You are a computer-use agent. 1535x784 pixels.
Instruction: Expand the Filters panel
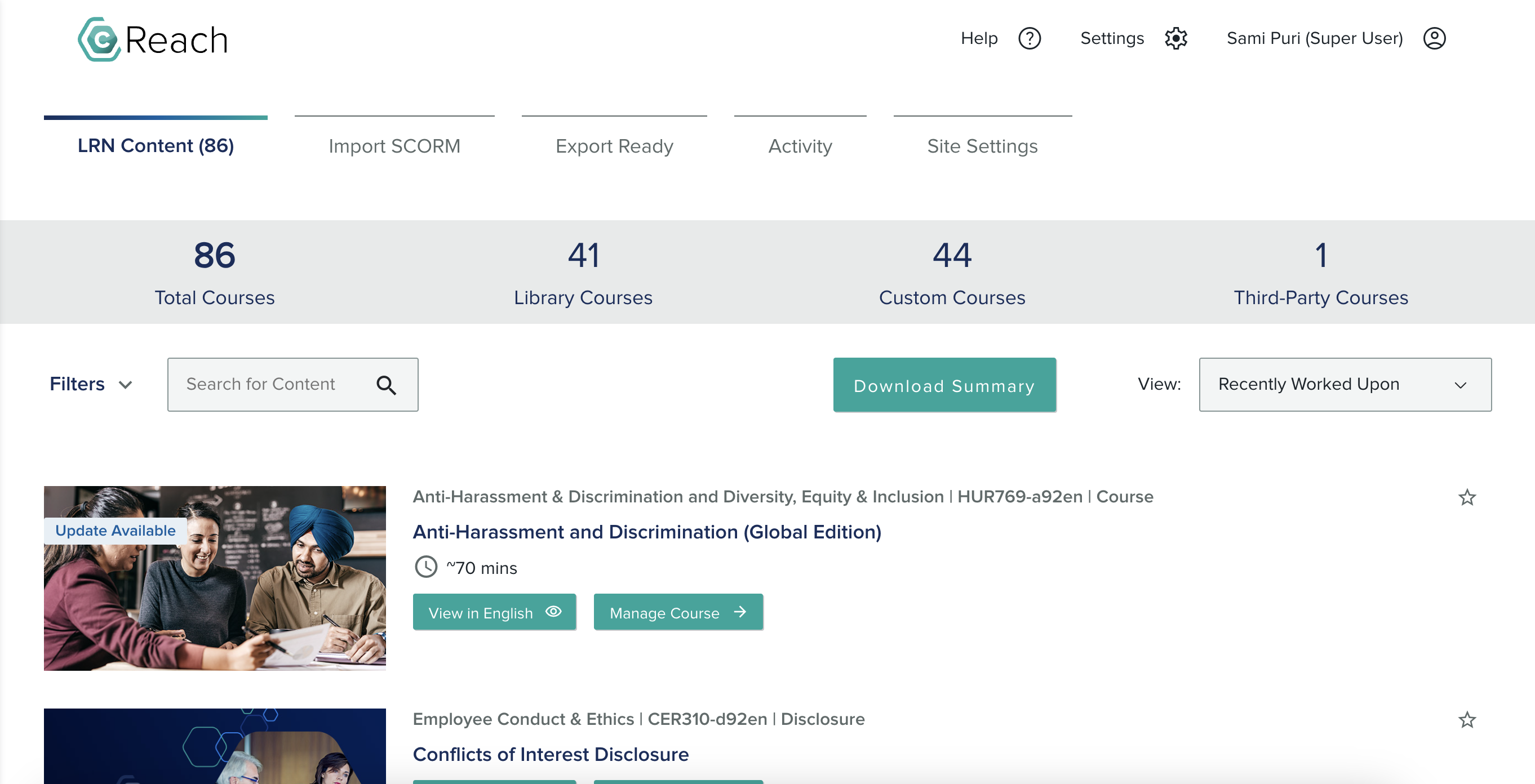77,384
